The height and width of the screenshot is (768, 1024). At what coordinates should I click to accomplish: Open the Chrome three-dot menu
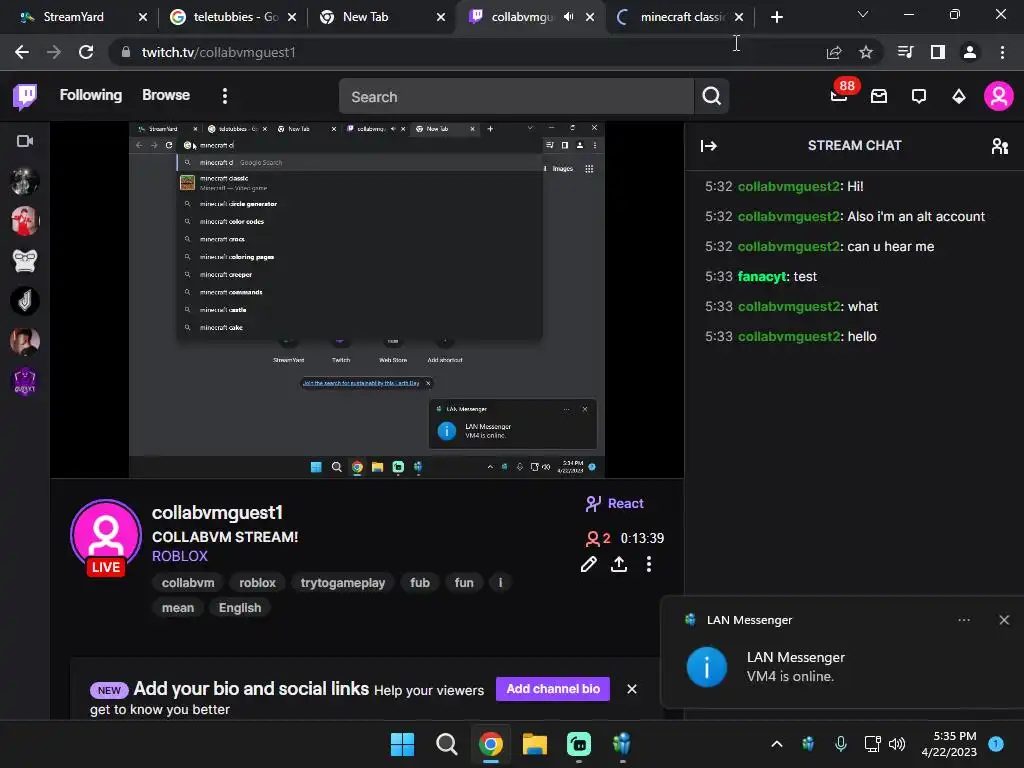pyautogui.click(x=1002, y=52)
